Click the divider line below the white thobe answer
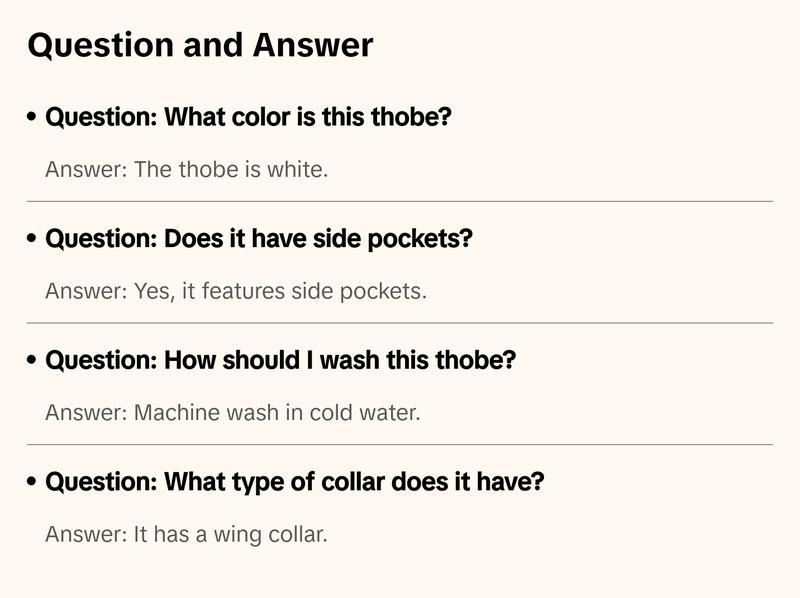Viewport: 800px width, 598px height. 400,201
